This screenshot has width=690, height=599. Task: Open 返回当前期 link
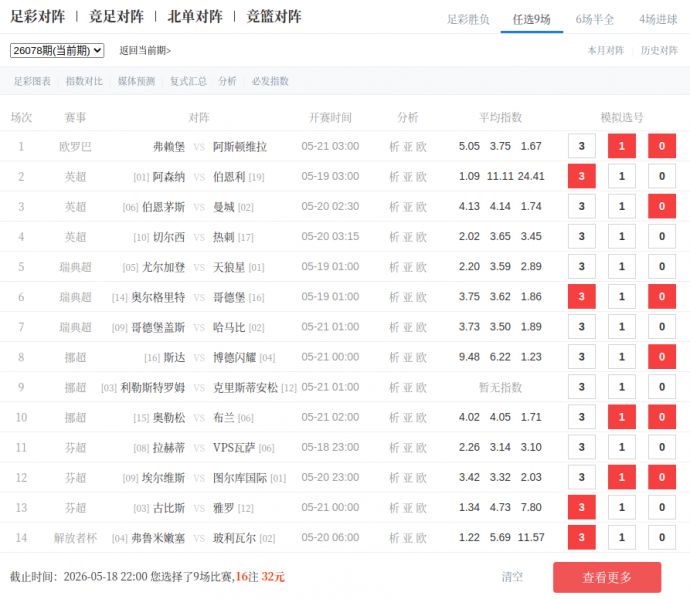[x=145, y=51]
